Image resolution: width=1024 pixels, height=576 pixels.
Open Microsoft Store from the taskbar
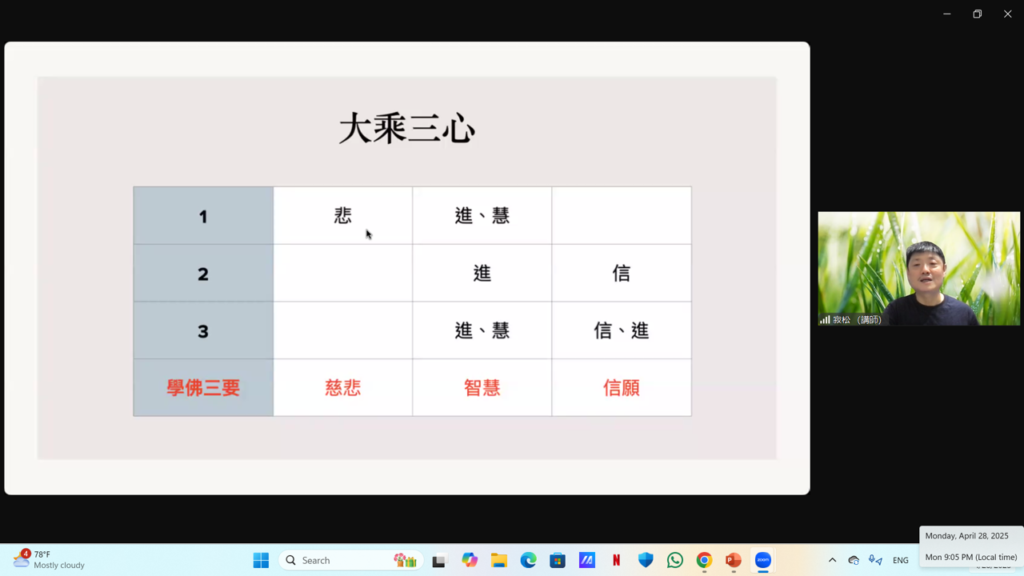point(557,560)
